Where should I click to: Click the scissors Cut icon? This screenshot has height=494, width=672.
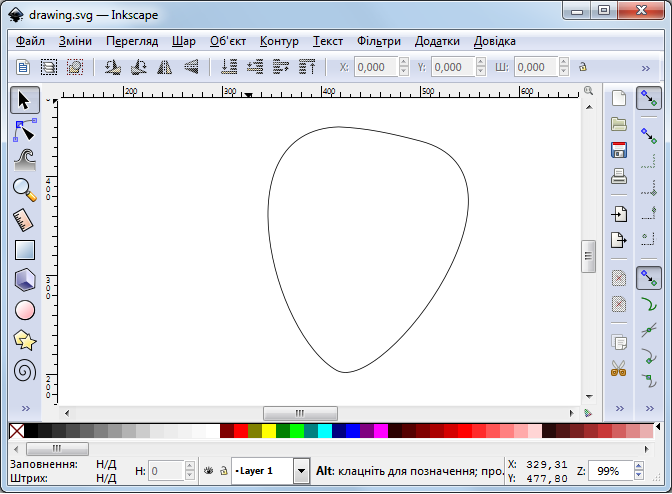tap(619, 368)
